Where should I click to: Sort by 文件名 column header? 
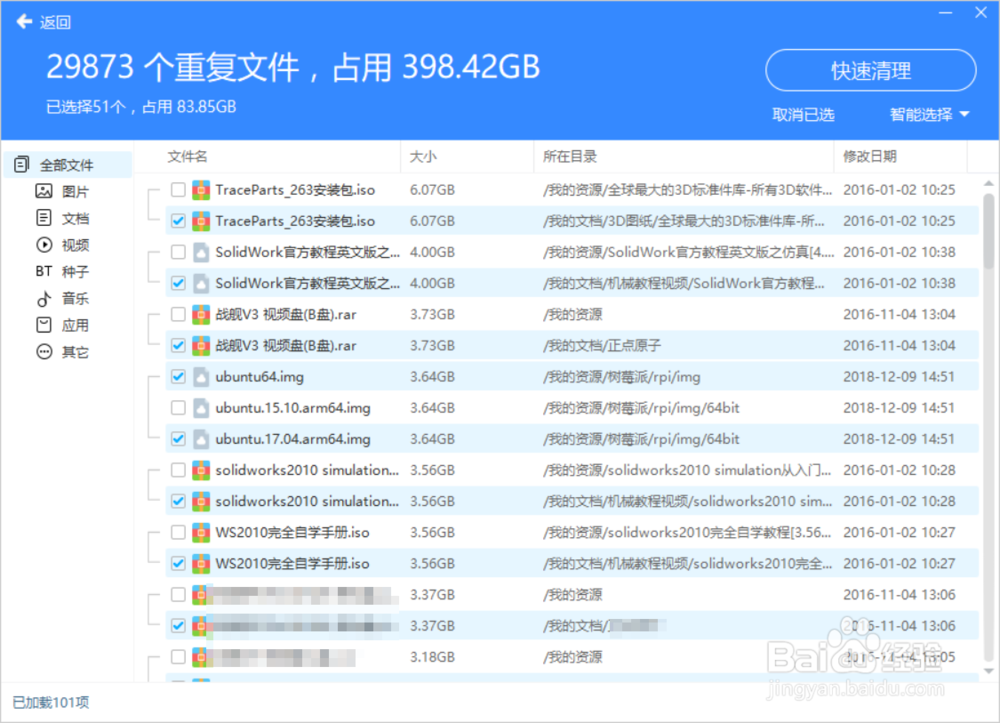coord(187,156)
